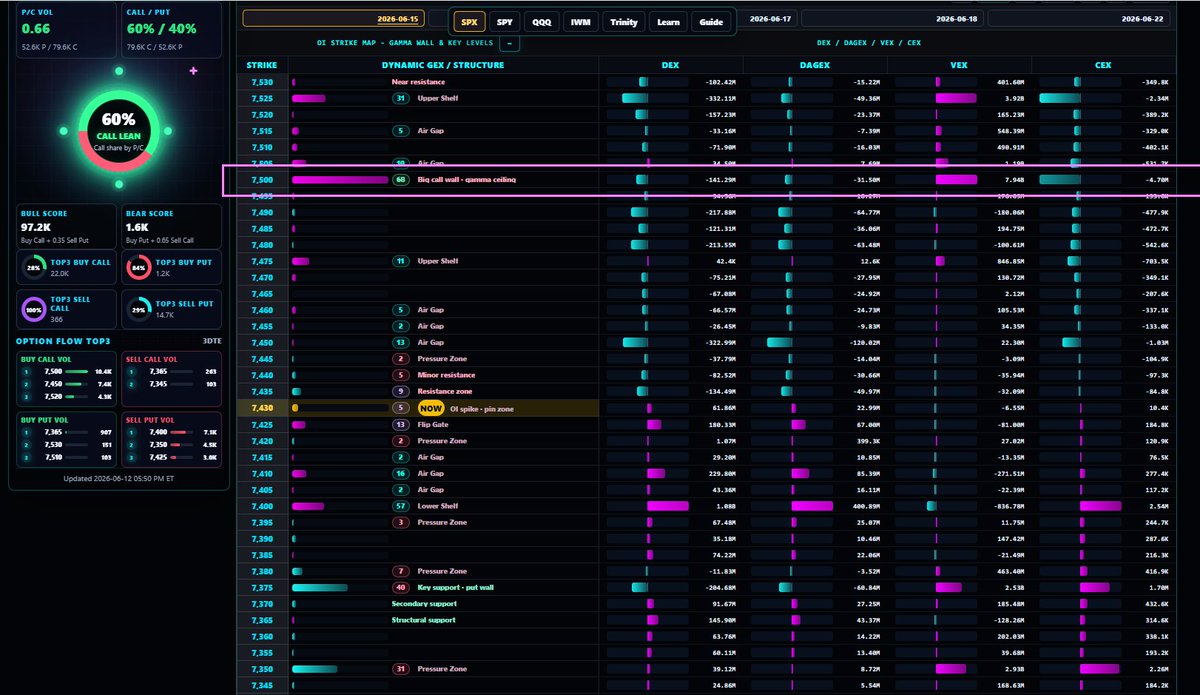
Task: Click the 84% Top3 Buy Put ring
Action: click(x=137, y=268)
